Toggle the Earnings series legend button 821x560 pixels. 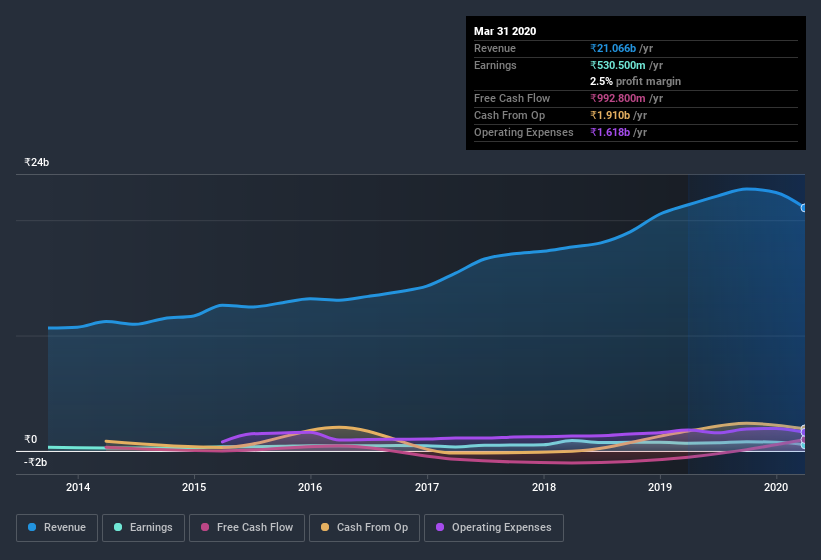[143, 528]
